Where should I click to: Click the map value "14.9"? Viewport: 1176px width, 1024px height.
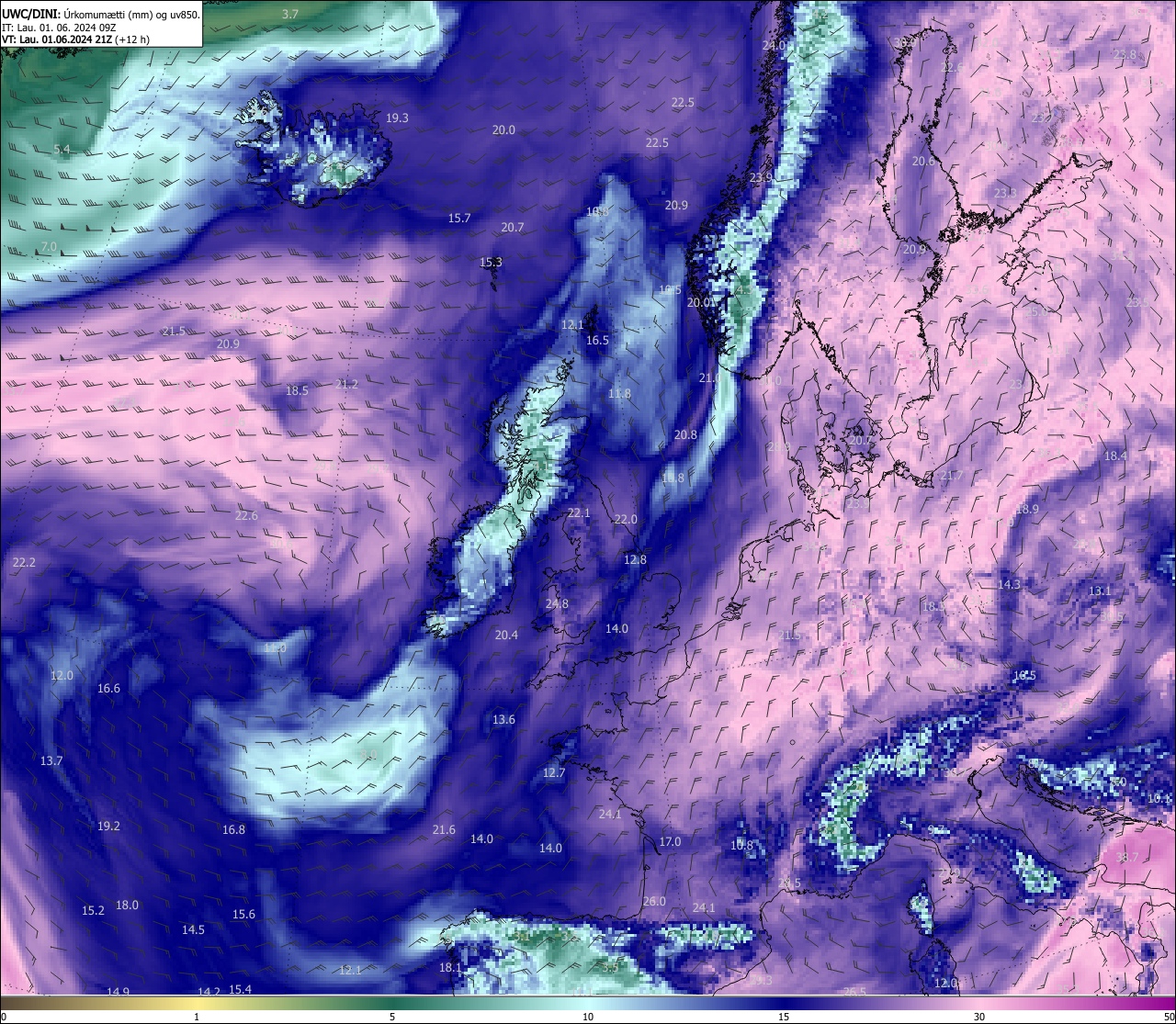click(x=118, y=991)
